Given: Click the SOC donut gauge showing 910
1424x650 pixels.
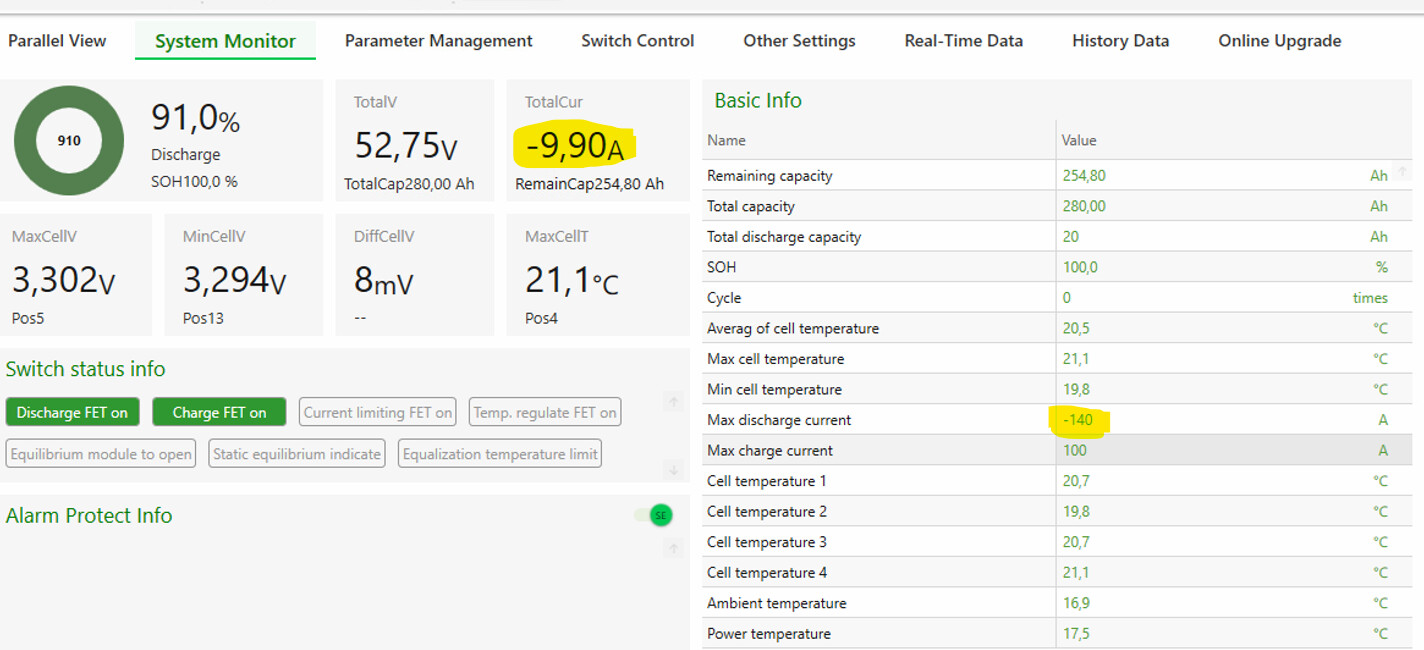Looking at the screenshot, I should (69, 141).
